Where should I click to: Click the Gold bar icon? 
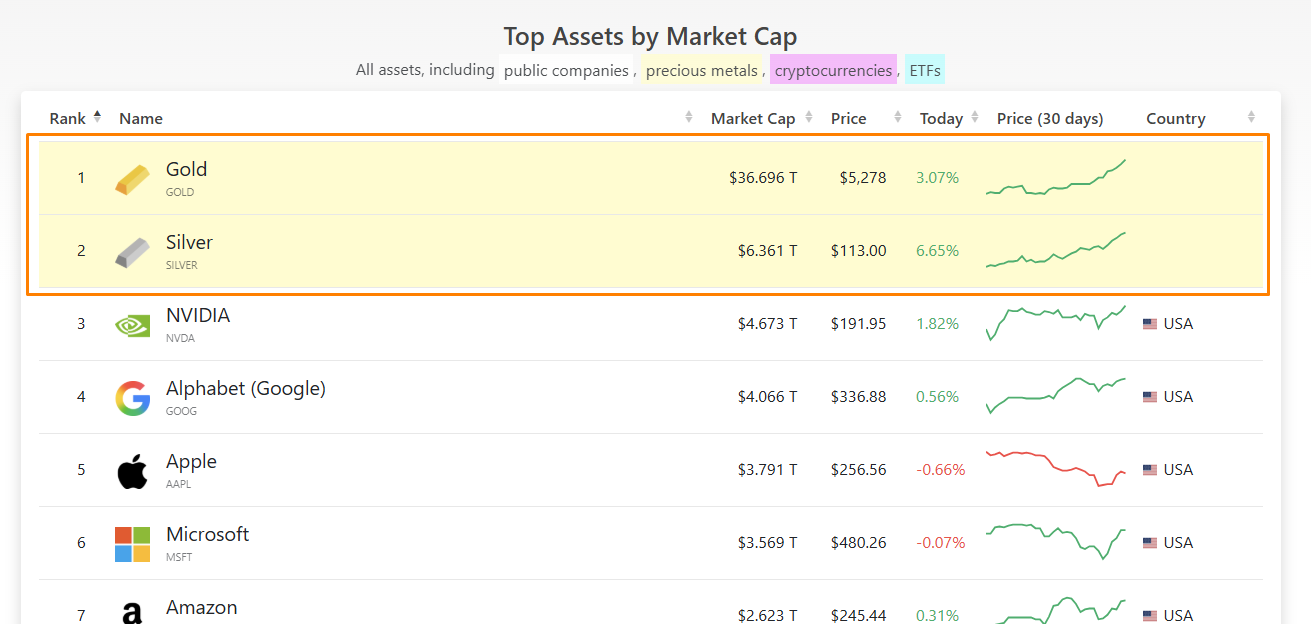pyautogui.click(x=132, y=179)
